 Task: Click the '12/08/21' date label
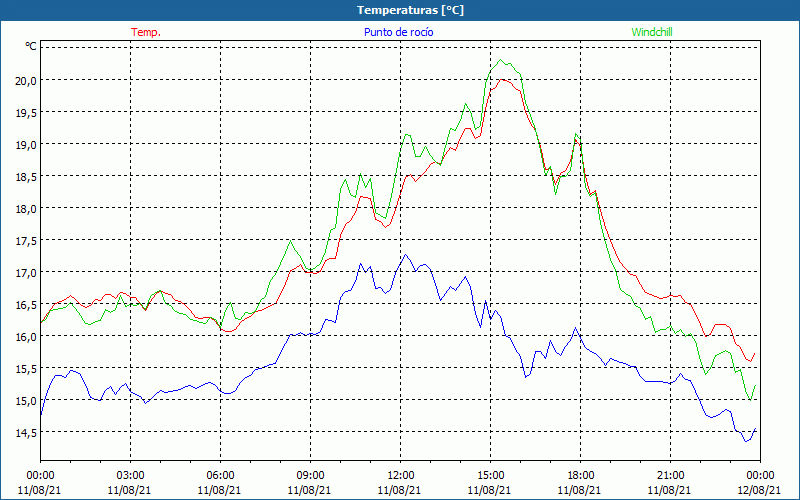tap(760, 490)
